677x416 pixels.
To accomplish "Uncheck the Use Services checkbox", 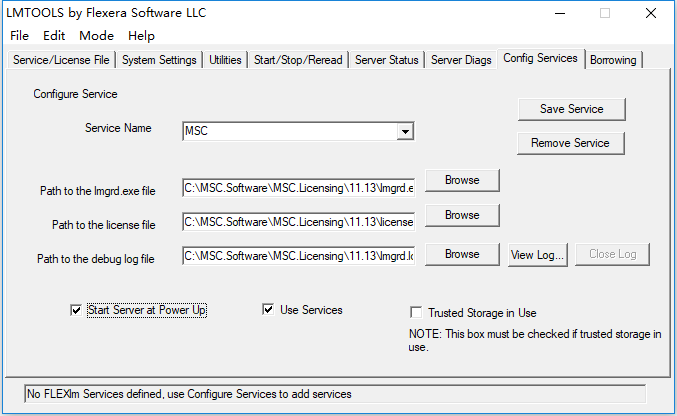I will click(268, 309).
